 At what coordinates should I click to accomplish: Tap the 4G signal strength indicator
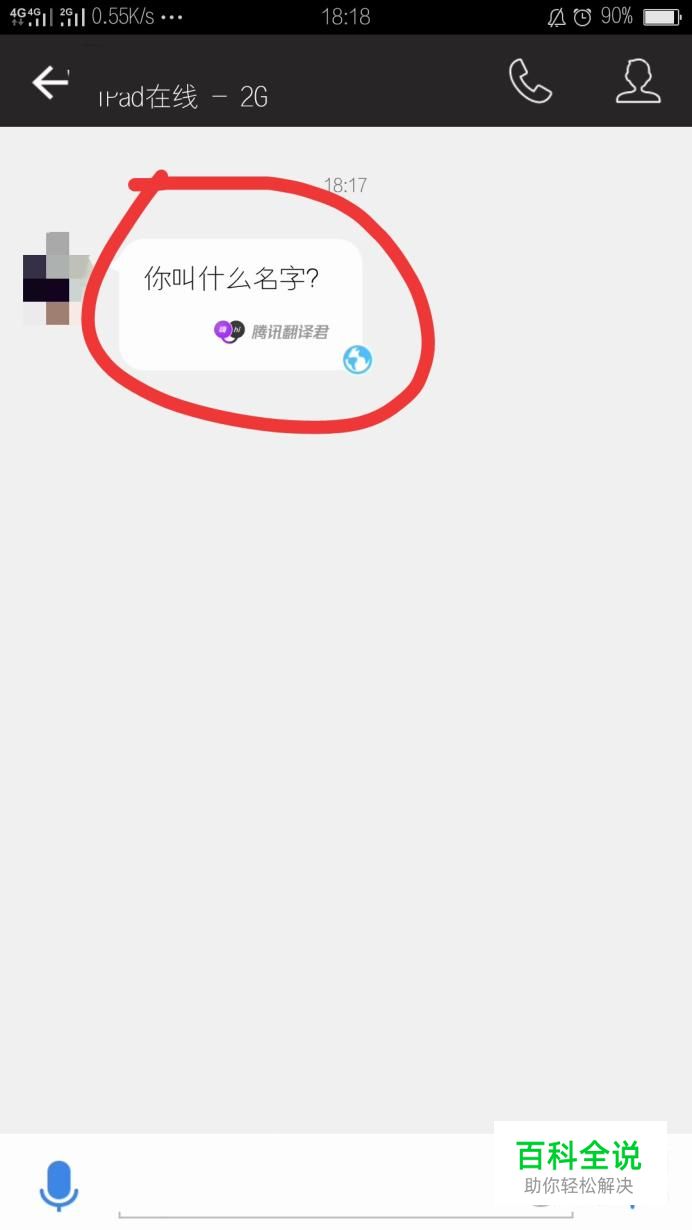pos(31,17)
